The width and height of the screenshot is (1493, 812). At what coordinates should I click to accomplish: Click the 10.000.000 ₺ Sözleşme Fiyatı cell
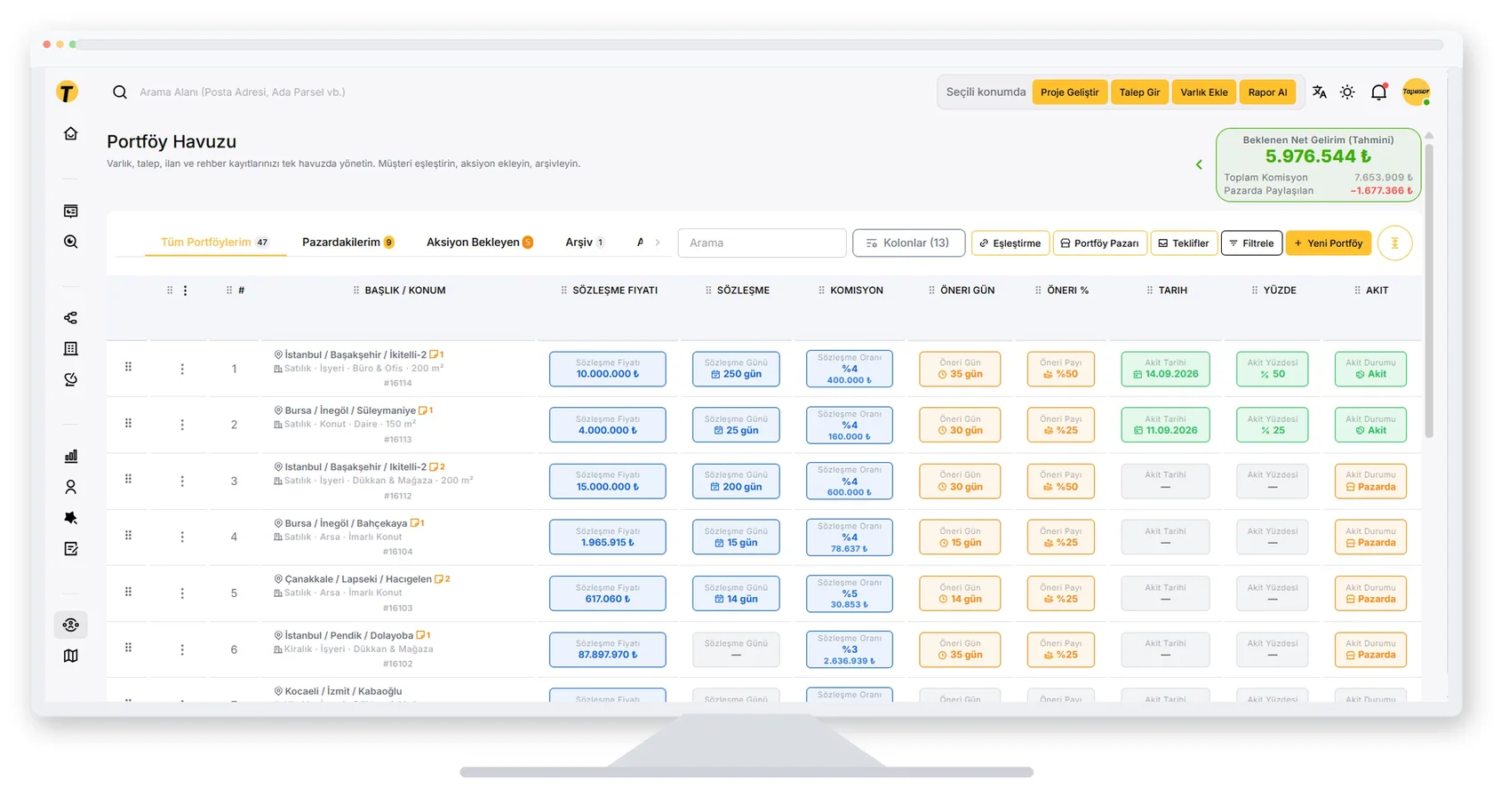tap(607, 369)
